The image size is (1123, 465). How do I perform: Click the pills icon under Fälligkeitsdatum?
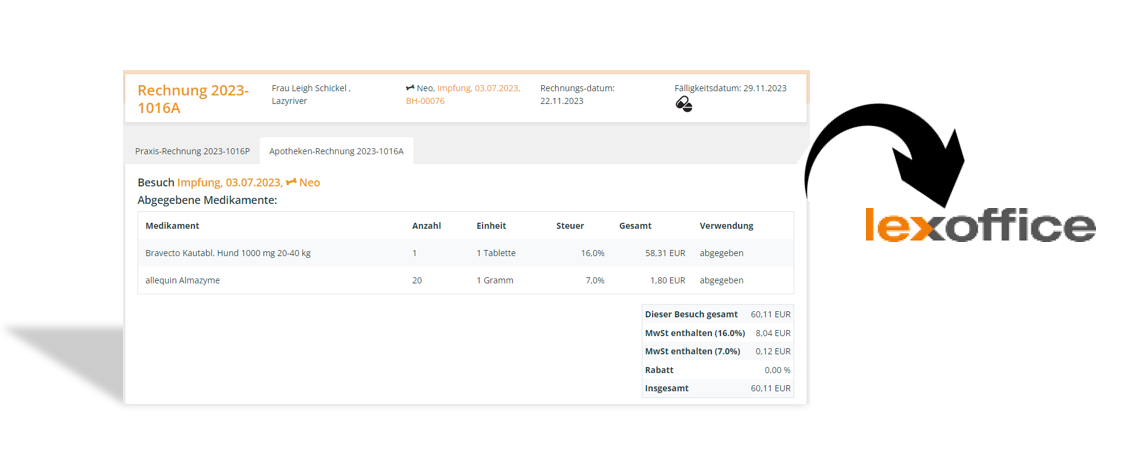pyautogui.click(x=684, y=105)
